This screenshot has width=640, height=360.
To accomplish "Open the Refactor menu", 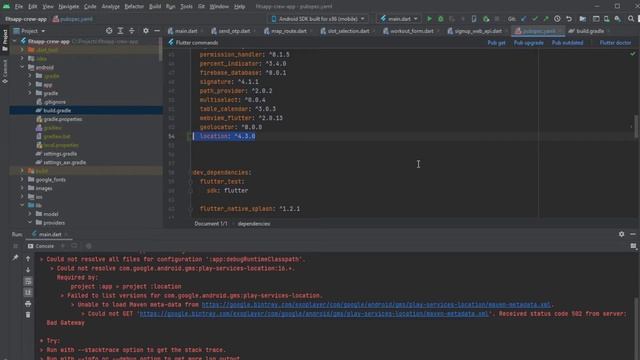I will [134, 7].
